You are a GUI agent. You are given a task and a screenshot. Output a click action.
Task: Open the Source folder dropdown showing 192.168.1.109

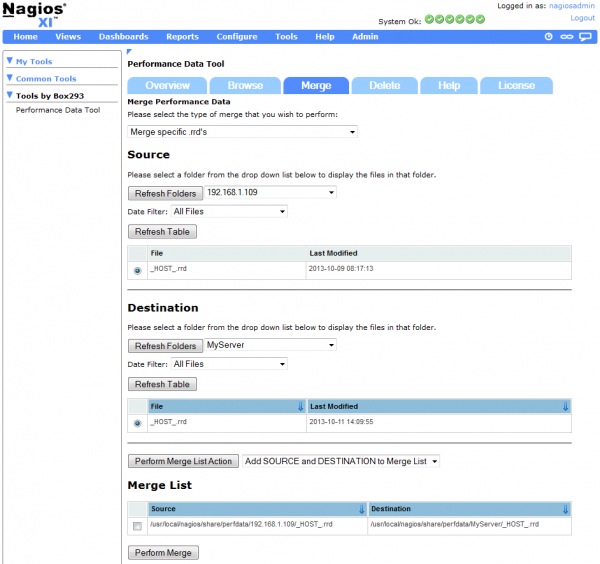[271, 192]
